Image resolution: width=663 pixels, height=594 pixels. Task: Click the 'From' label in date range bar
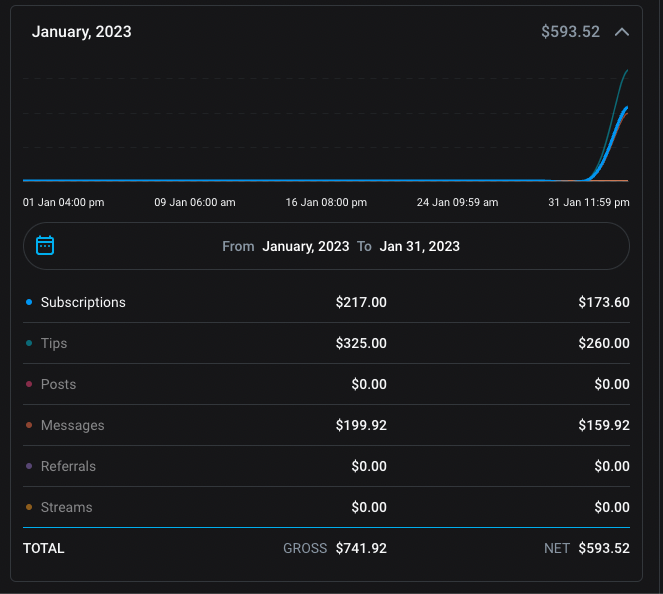point(238,246)
